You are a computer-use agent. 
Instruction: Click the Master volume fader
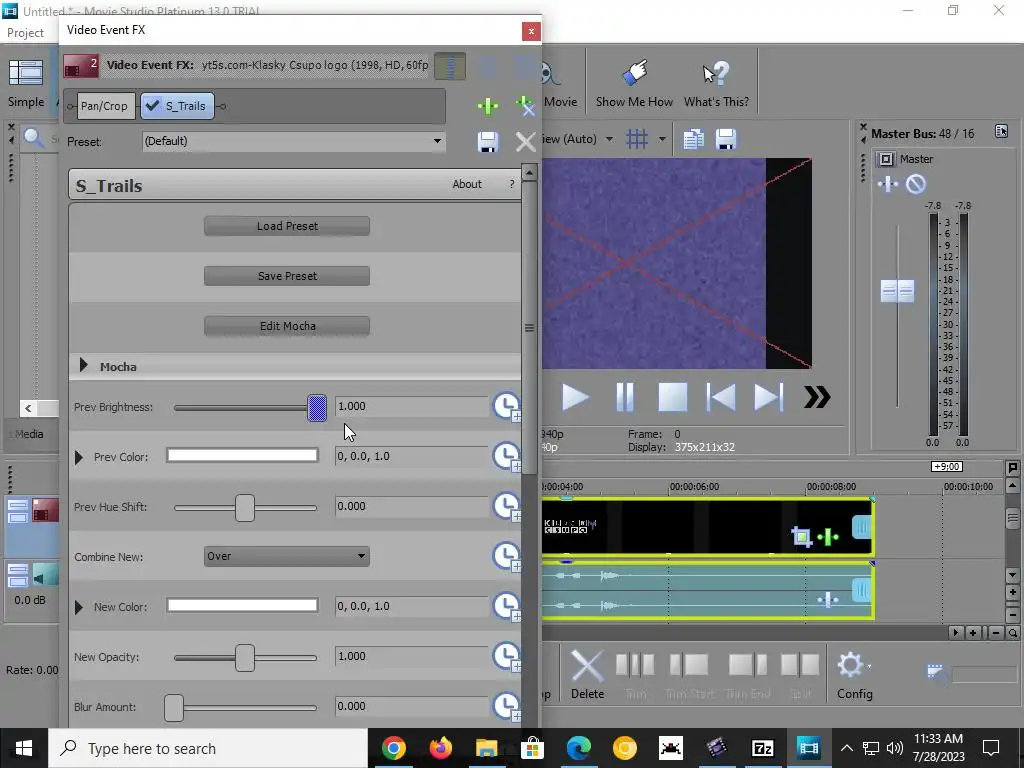pyautogui.click(x=897, y=291)
